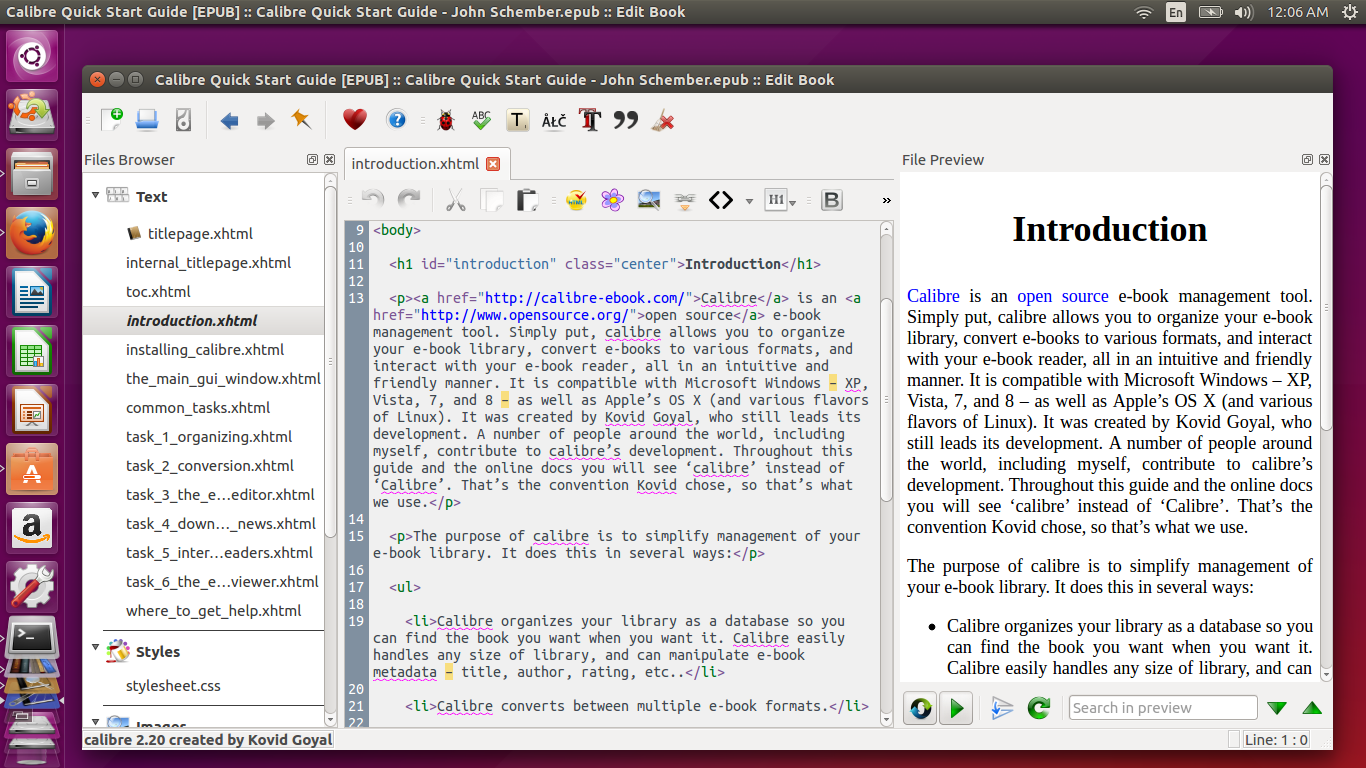Image resolution: width=1366 pixels, height=768 pixels.
Task: Open stylesheet.css file
Action: [173, 686]
